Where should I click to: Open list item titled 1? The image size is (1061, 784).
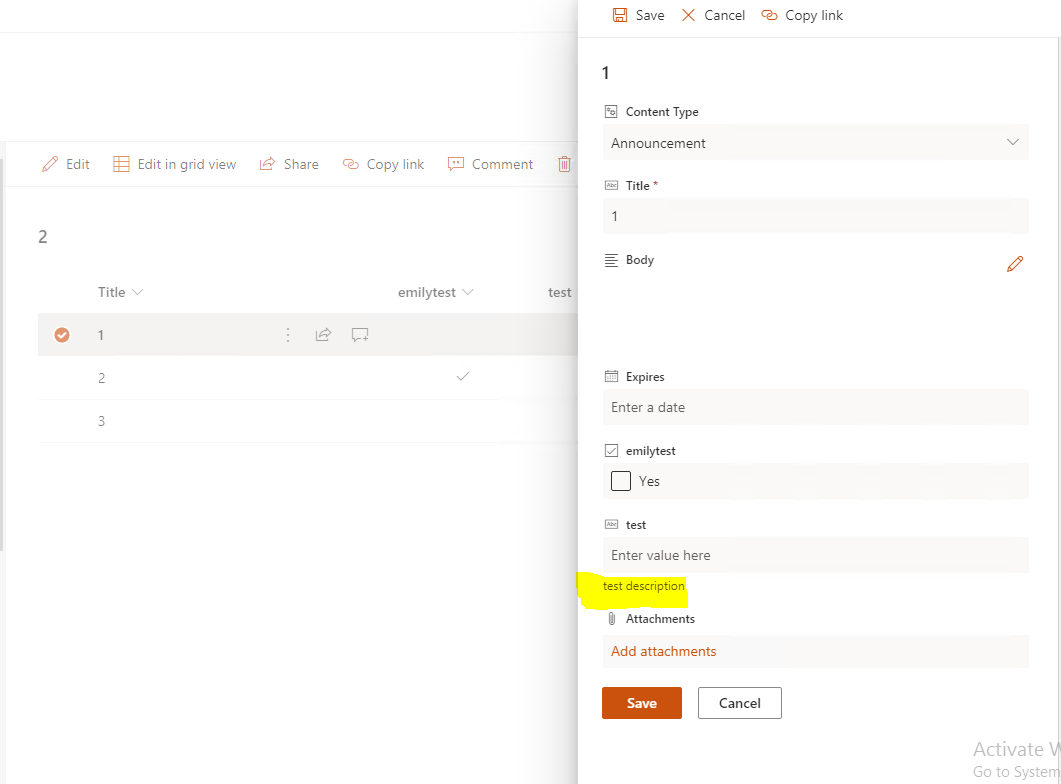(x=101, y=335)
